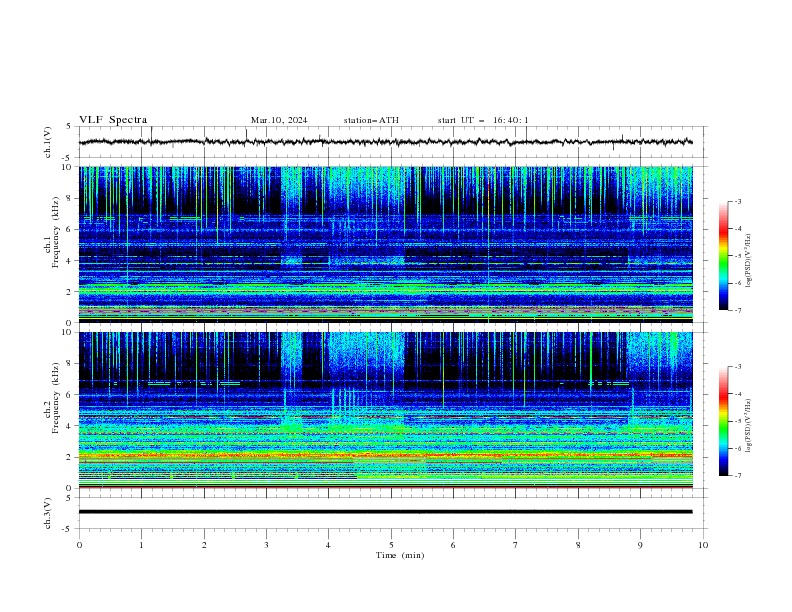The image size is (792, 612).
Task: Click the '9' tick on time axis
Action: (x=640, y=545)
